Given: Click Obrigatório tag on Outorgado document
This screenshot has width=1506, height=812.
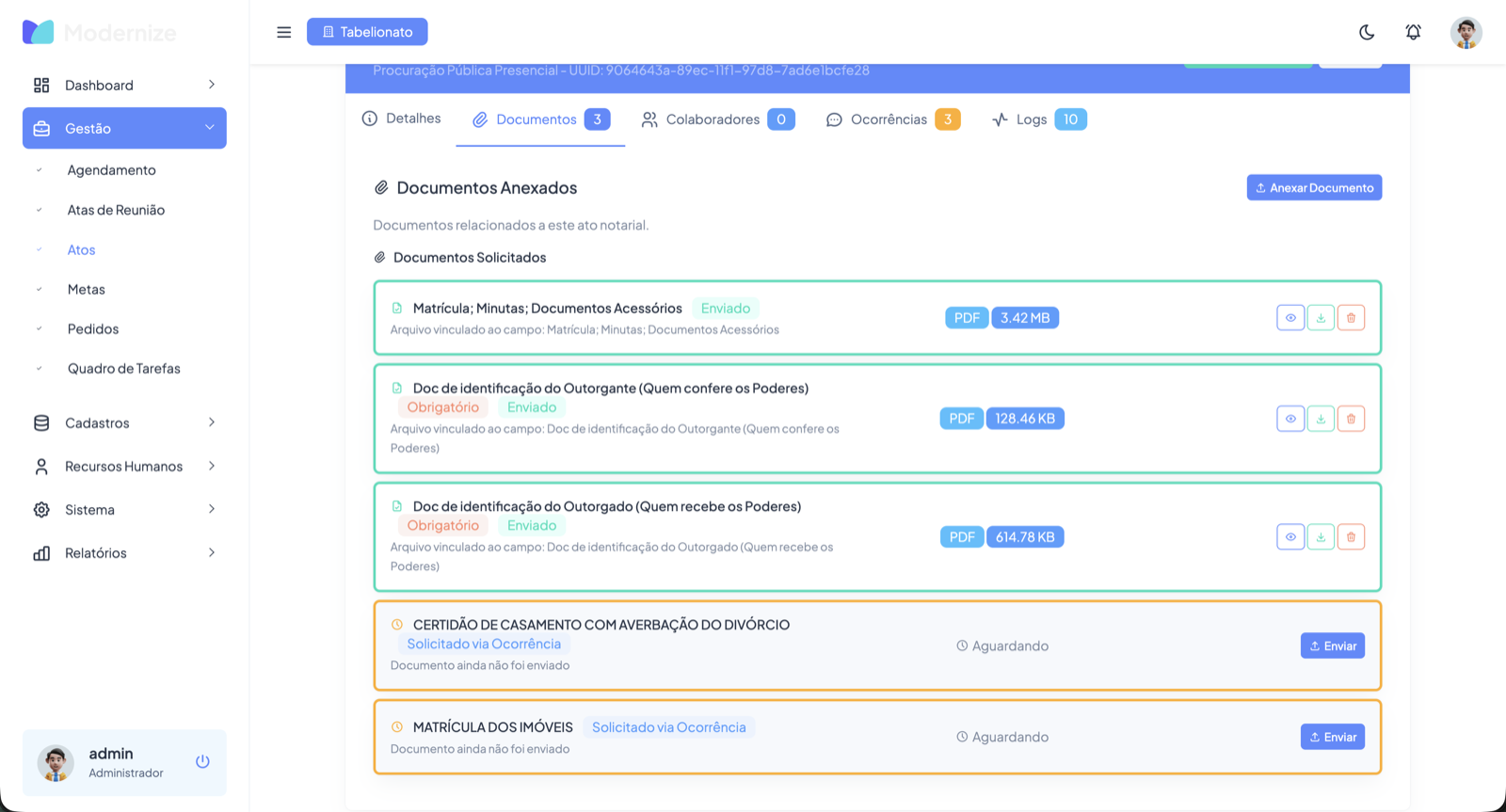Looking at the screenshot, I should 442,526.
